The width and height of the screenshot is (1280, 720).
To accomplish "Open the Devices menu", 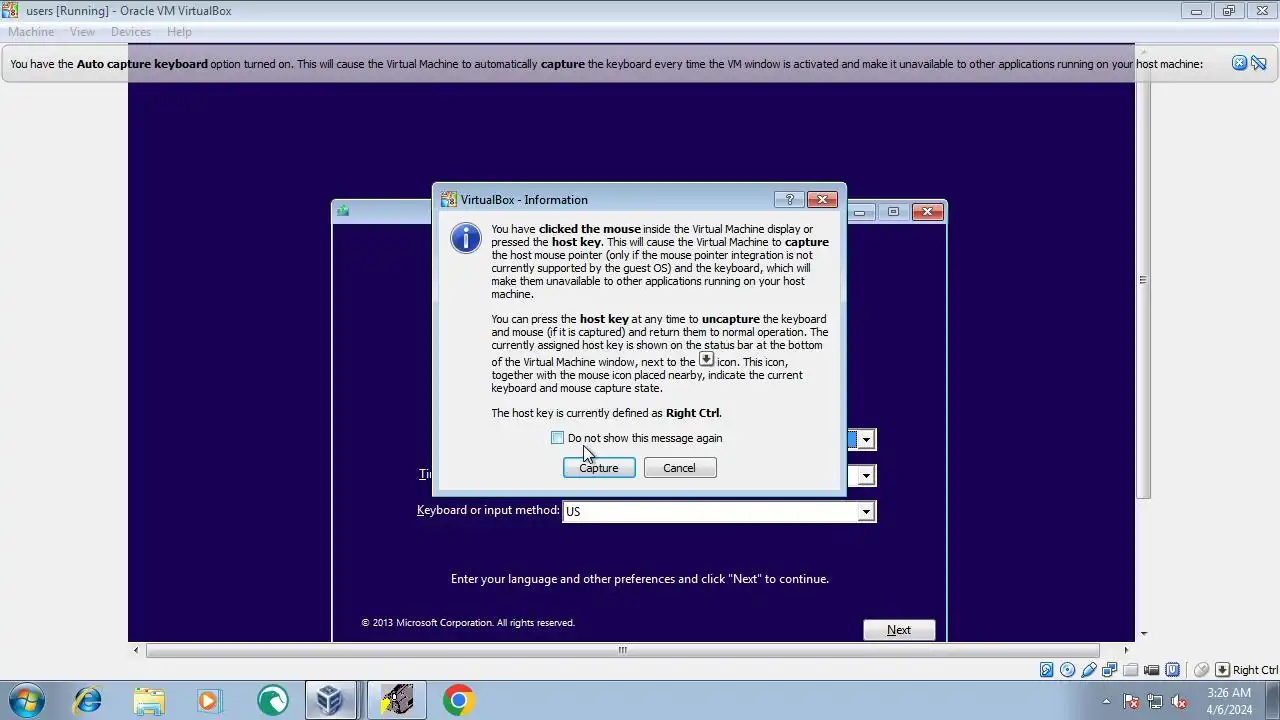I will coord(131,32).
